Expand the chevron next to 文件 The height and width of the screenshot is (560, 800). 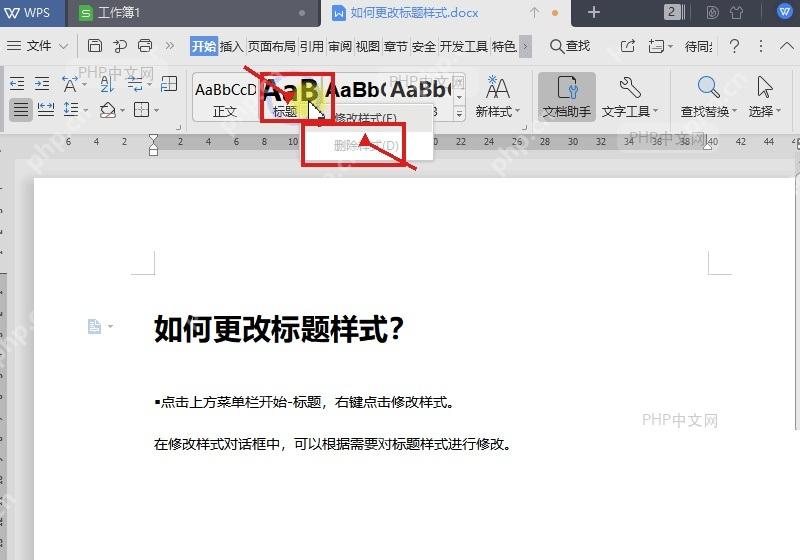[63, 46]
